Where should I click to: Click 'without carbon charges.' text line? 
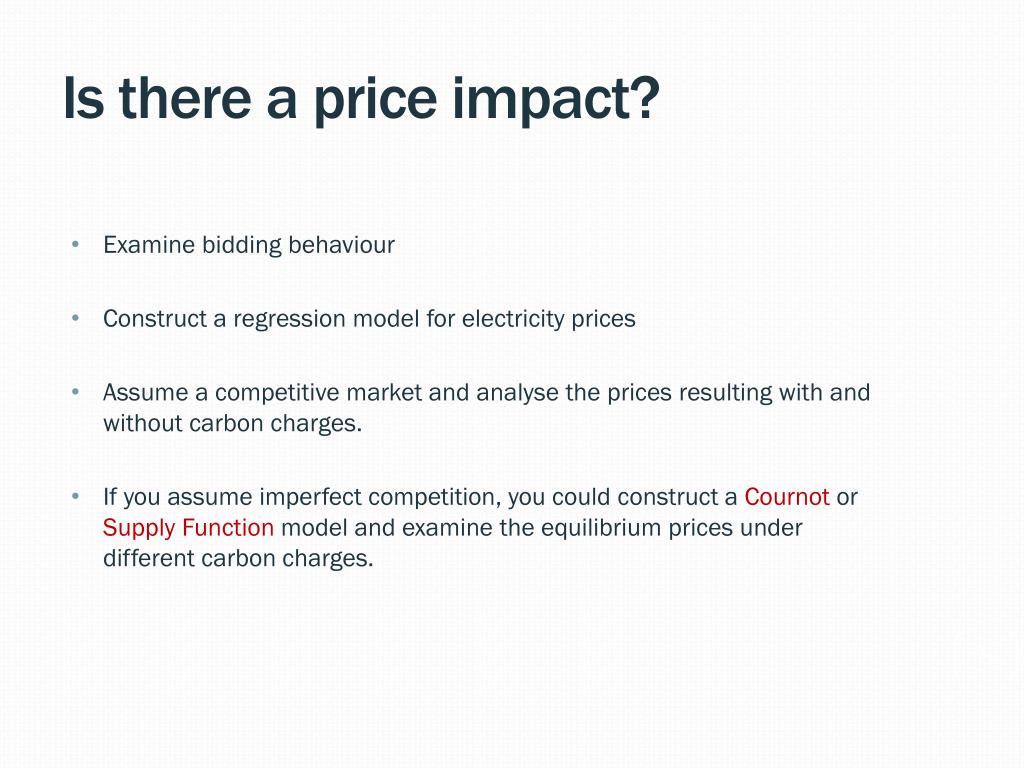coord(232,424)
